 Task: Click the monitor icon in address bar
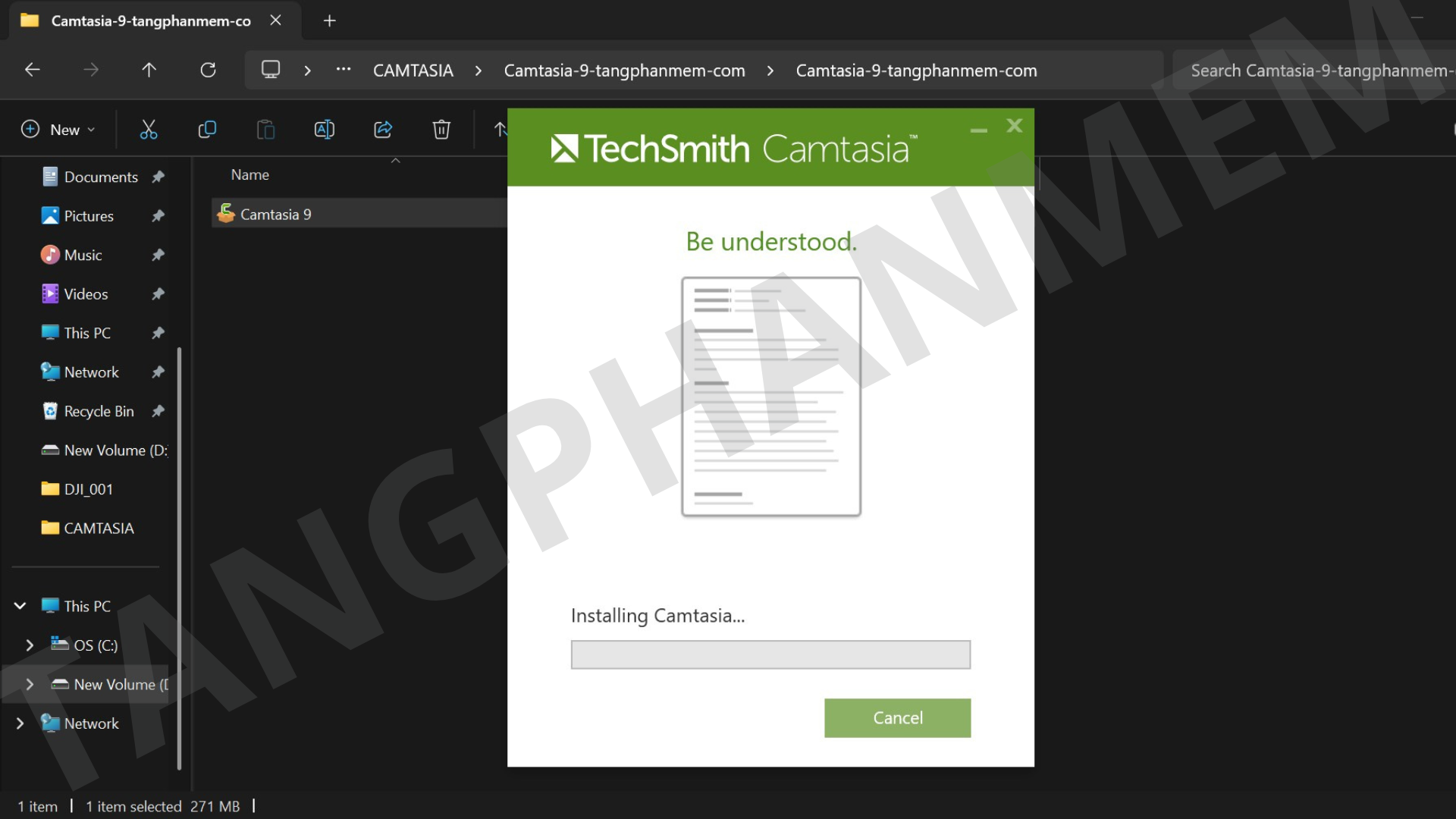271,70
